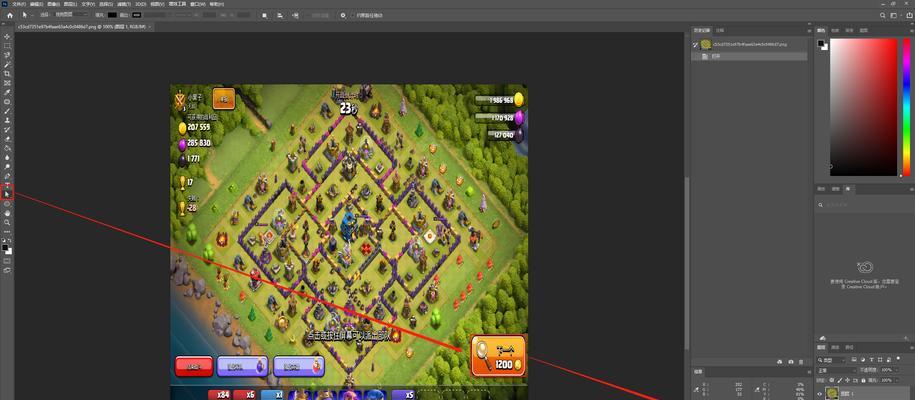Image resolution: width=915 pixels, height=400 pixels.
Task: Select the Dodge tool
Action: [8, 167]
